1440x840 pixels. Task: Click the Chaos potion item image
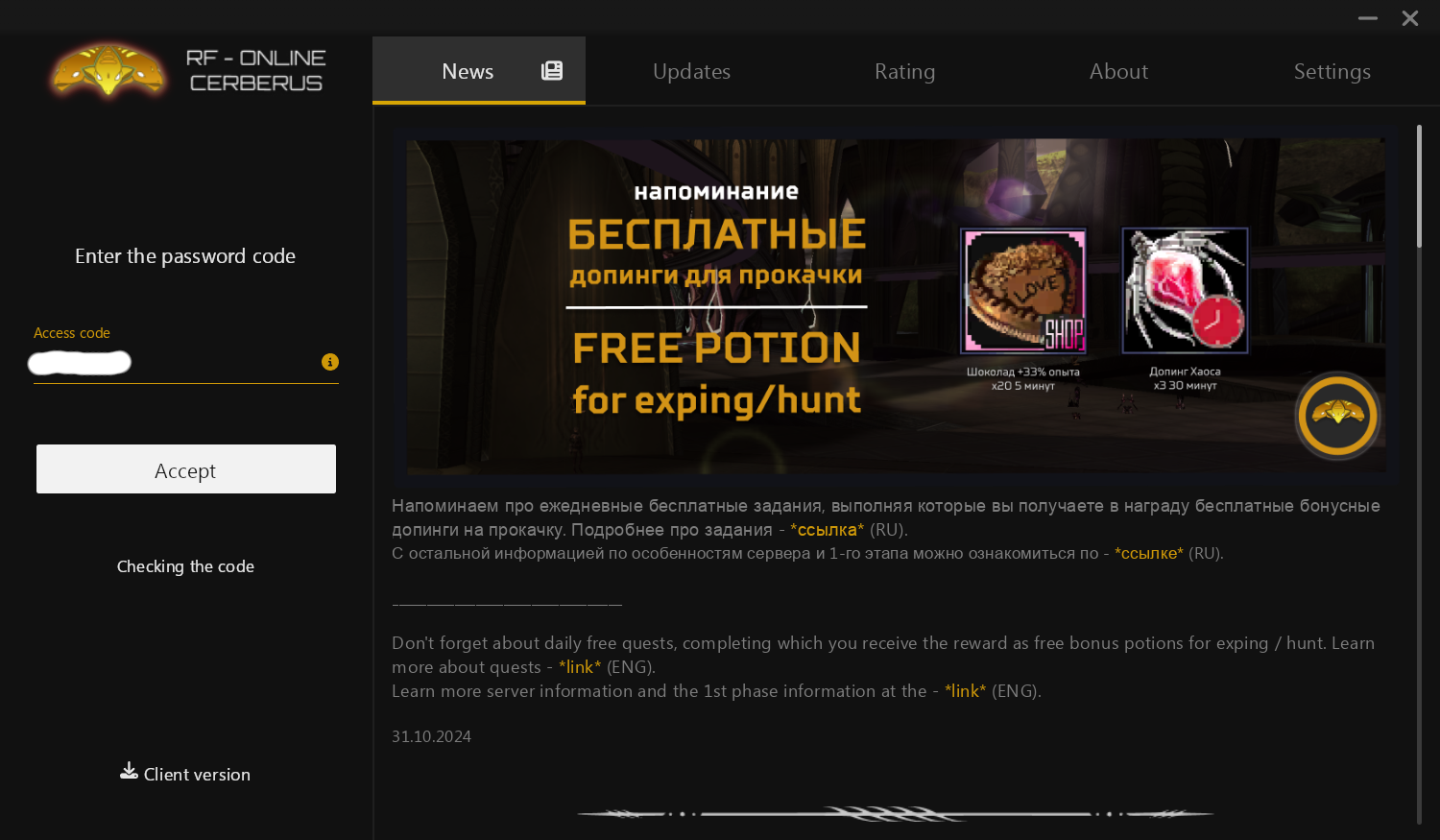pyautogui.click(x=1186, y=291)
